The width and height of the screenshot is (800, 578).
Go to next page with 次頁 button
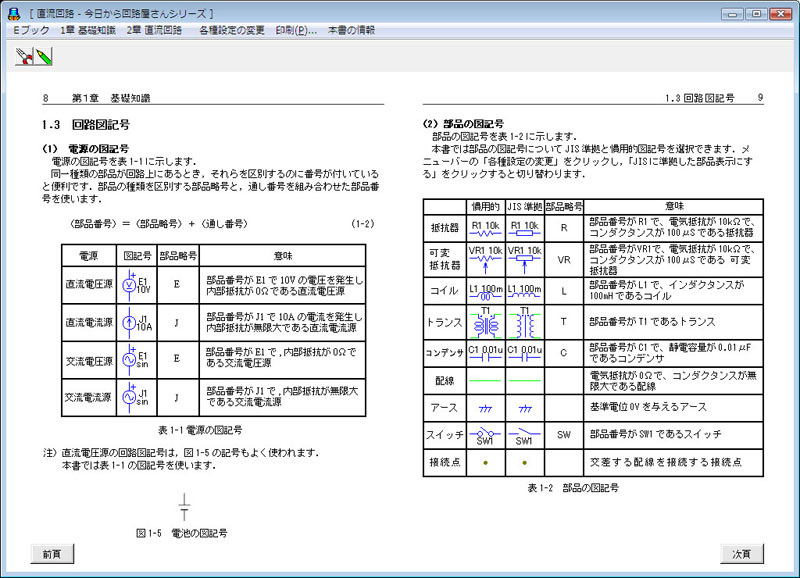(741, 553)
